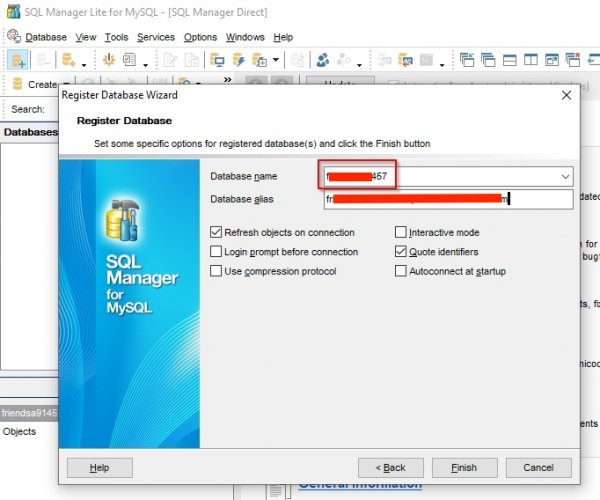The height and width of the screenshot is (500, 600).
Task: Click the blue user manager toolbar icon
Action: click(x=322, y=61)
